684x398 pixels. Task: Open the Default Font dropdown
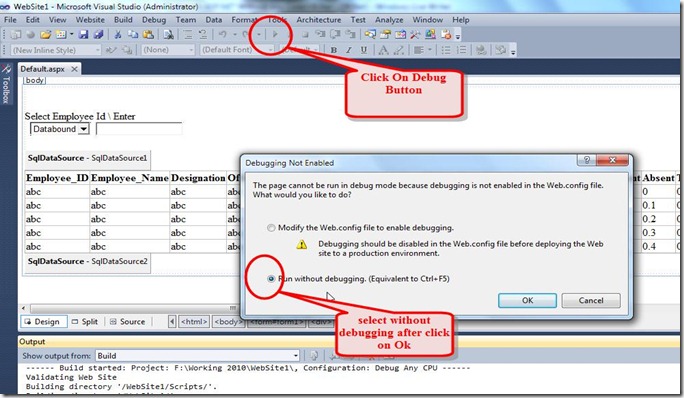click(237, 50)
